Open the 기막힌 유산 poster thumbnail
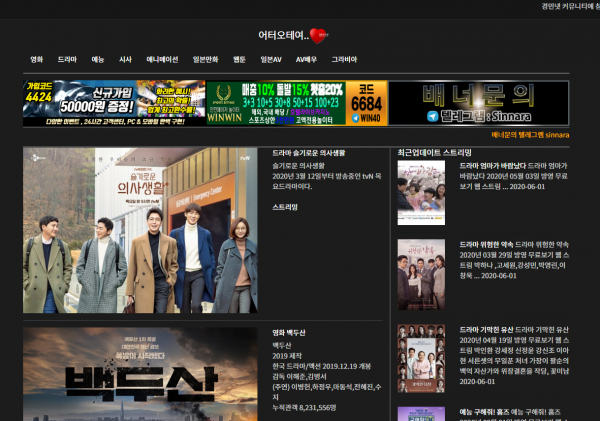 [x=421, y=359]
